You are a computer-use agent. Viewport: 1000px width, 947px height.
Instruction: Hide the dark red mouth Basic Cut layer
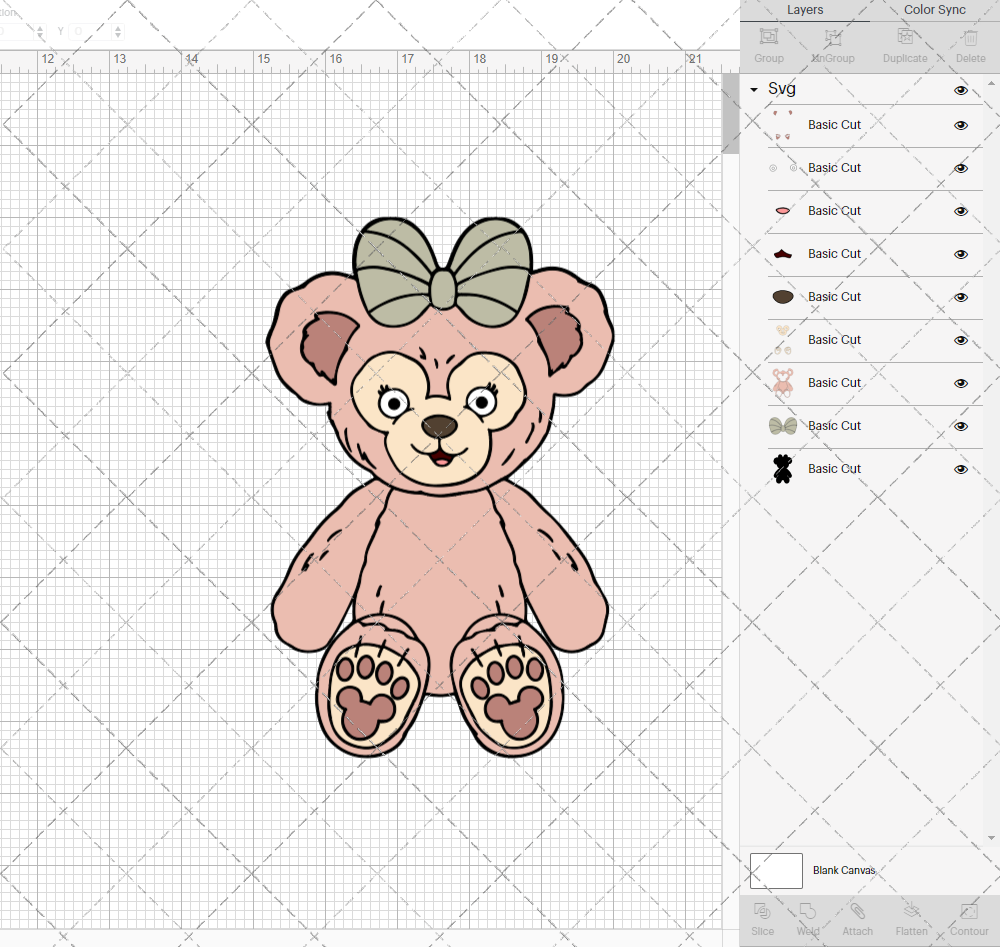960,254
